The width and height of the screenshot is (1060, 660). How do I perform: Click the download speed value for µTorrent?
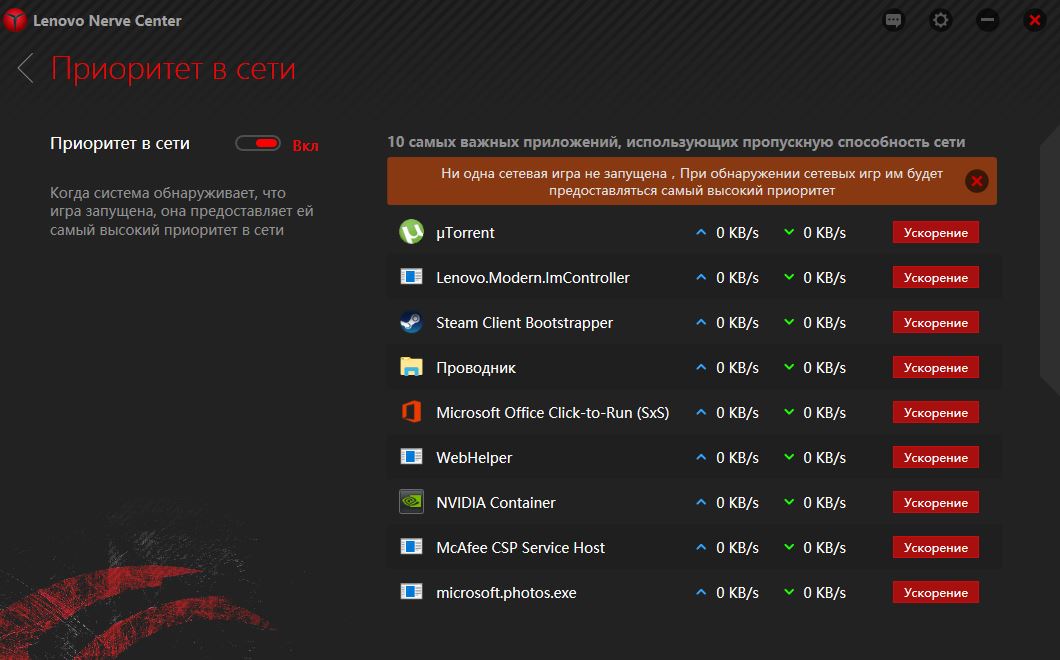click(824, 233)
